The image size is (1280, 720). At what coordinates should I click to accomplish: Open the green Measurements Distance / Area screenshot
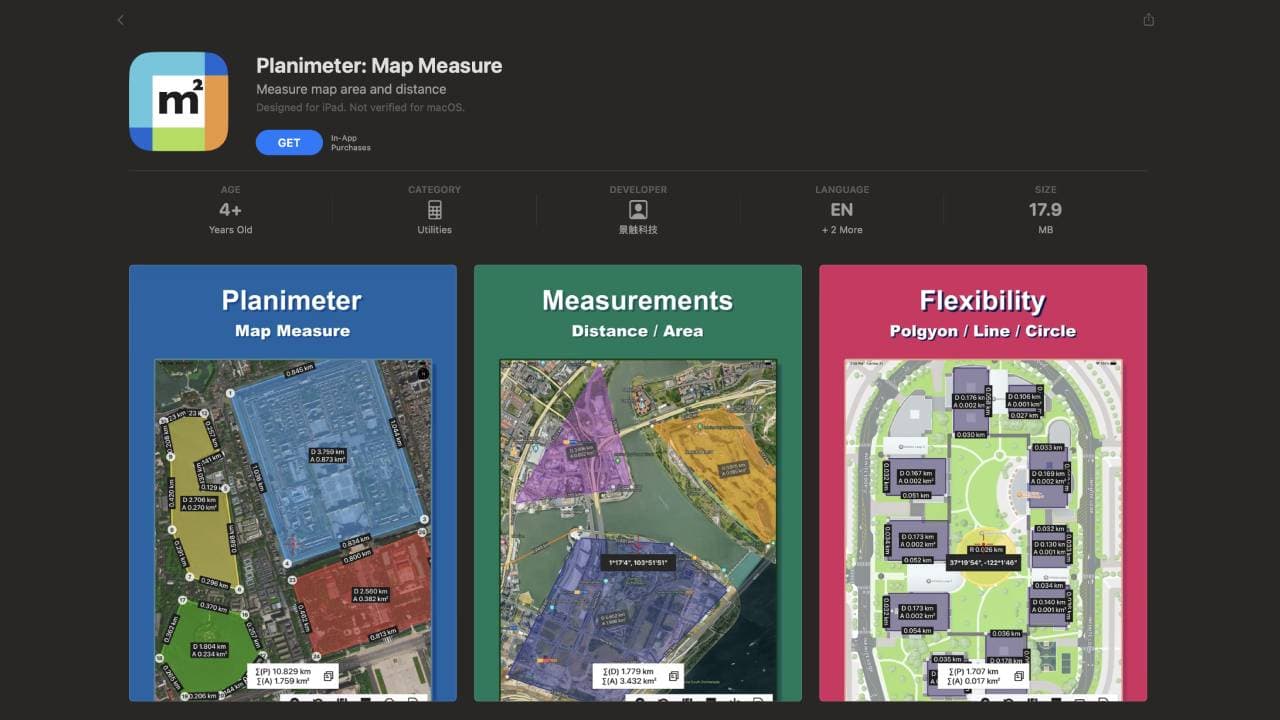pos(638,483)
